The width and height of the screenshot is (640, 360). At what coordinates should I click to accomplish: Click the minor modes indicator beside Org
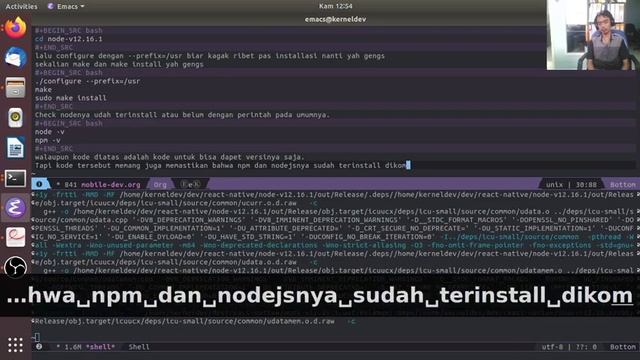coord(190,184)
